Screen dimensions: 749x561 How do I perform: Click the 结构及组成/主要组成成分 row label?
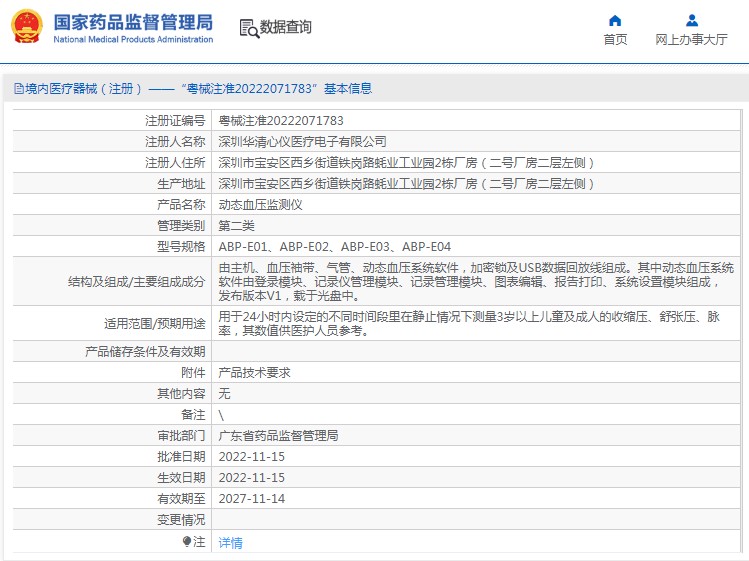pos(136,282)
